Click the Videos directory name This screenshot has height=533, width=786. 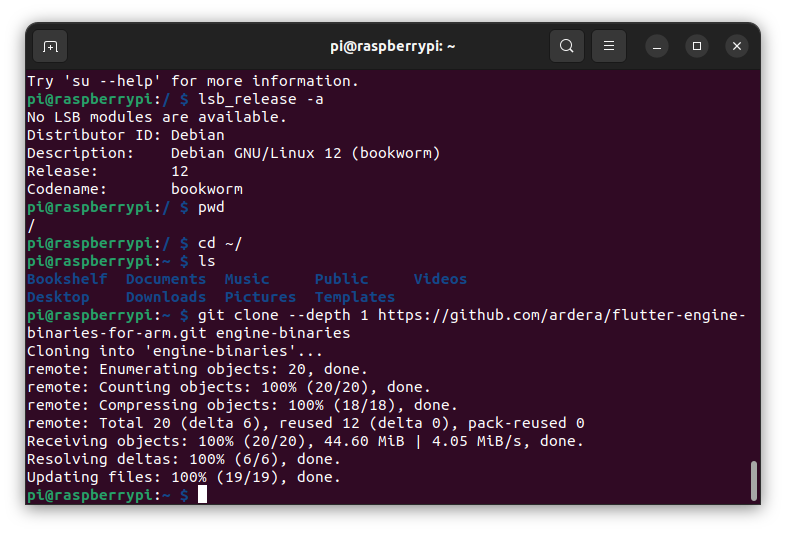(x=440, y=279)
